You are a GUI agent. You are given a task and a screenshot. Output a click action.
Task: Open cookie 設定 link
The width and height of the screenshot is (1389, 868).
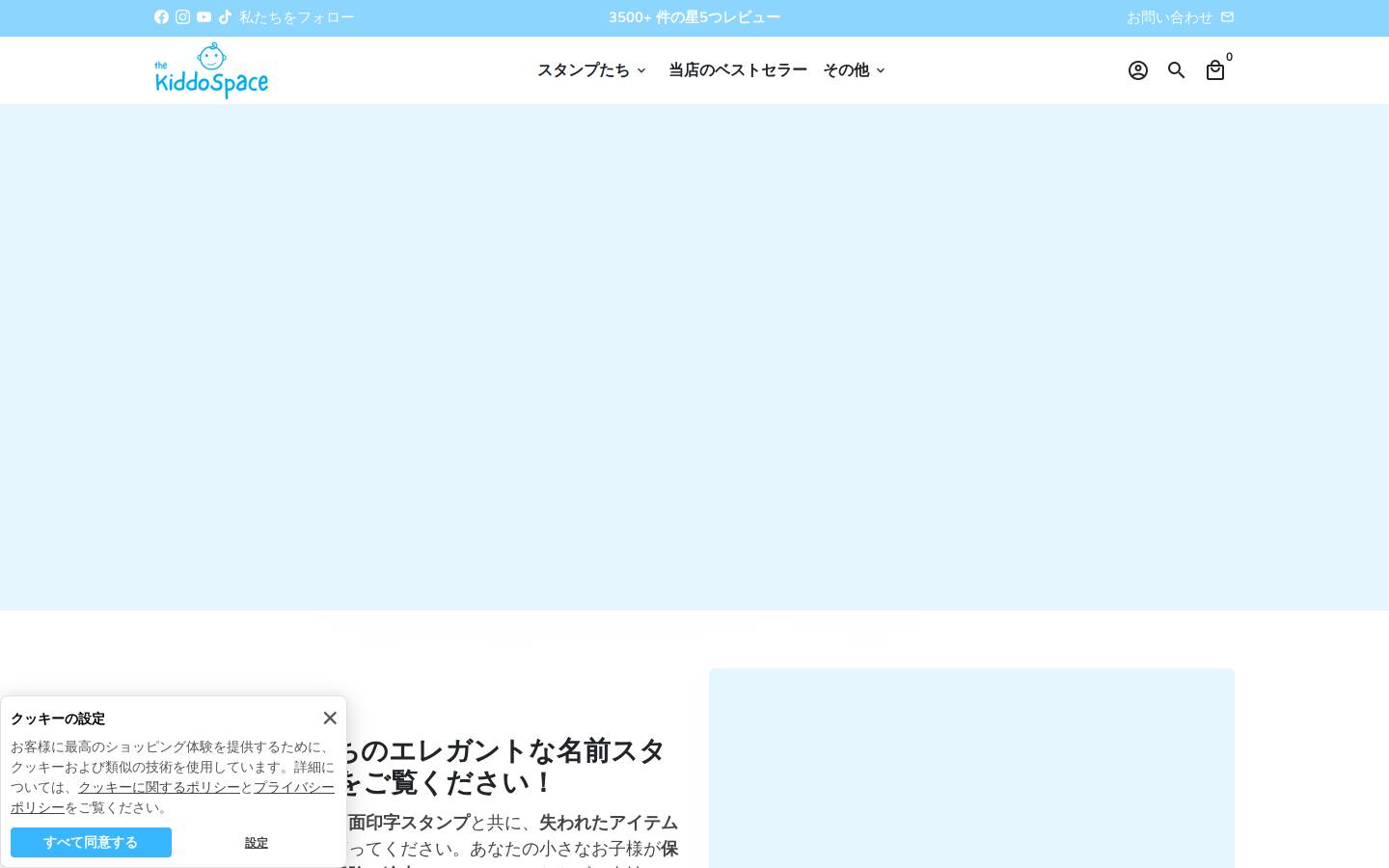(257, 842)
